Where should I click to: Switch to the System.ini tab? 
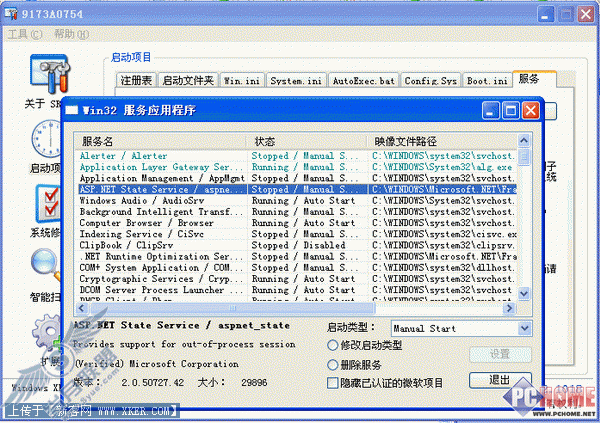[x=296, y=80]
